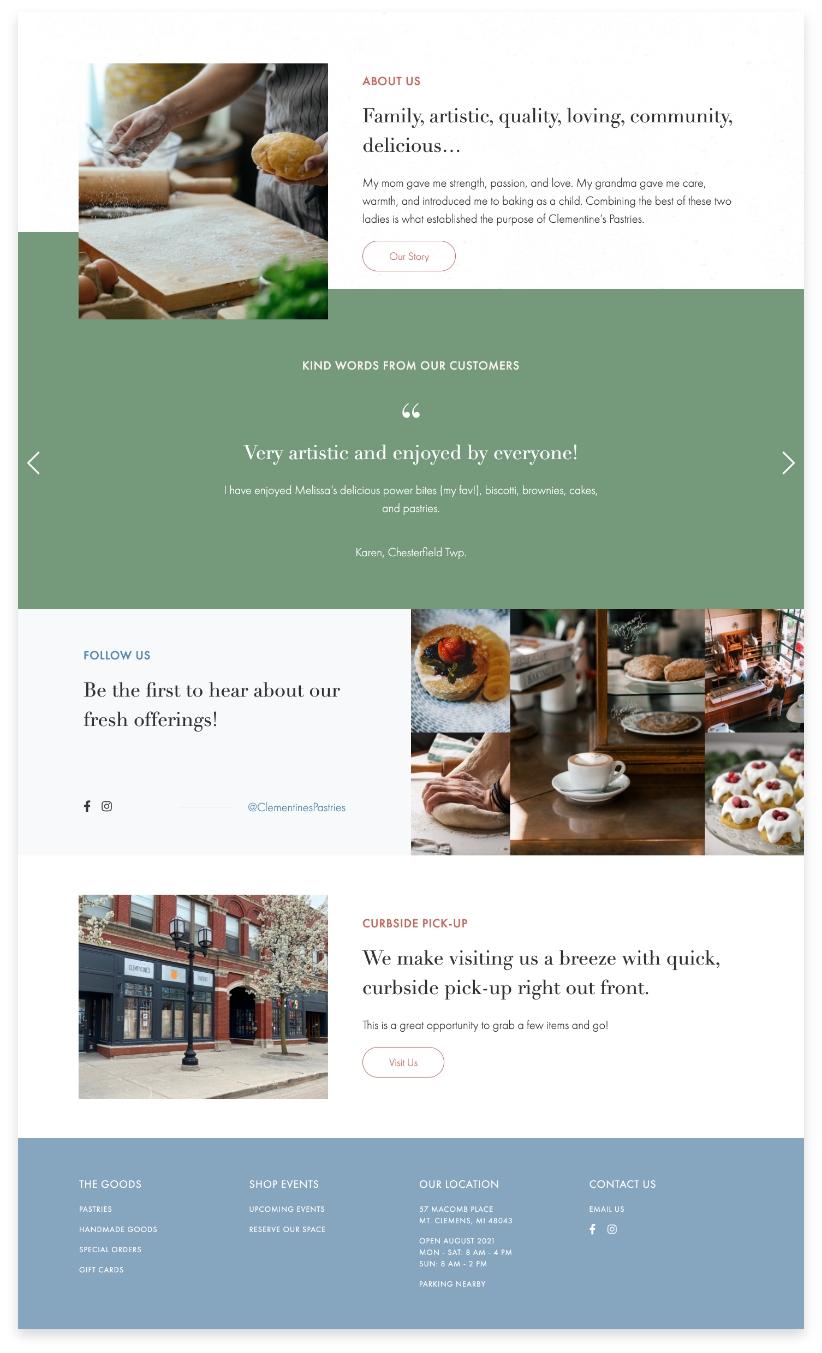Open Instagram icon in Follow Us section
Image resolution: width=822 pixels, height=1353 pixels.
pyautogui.click(x=107, y=806)
